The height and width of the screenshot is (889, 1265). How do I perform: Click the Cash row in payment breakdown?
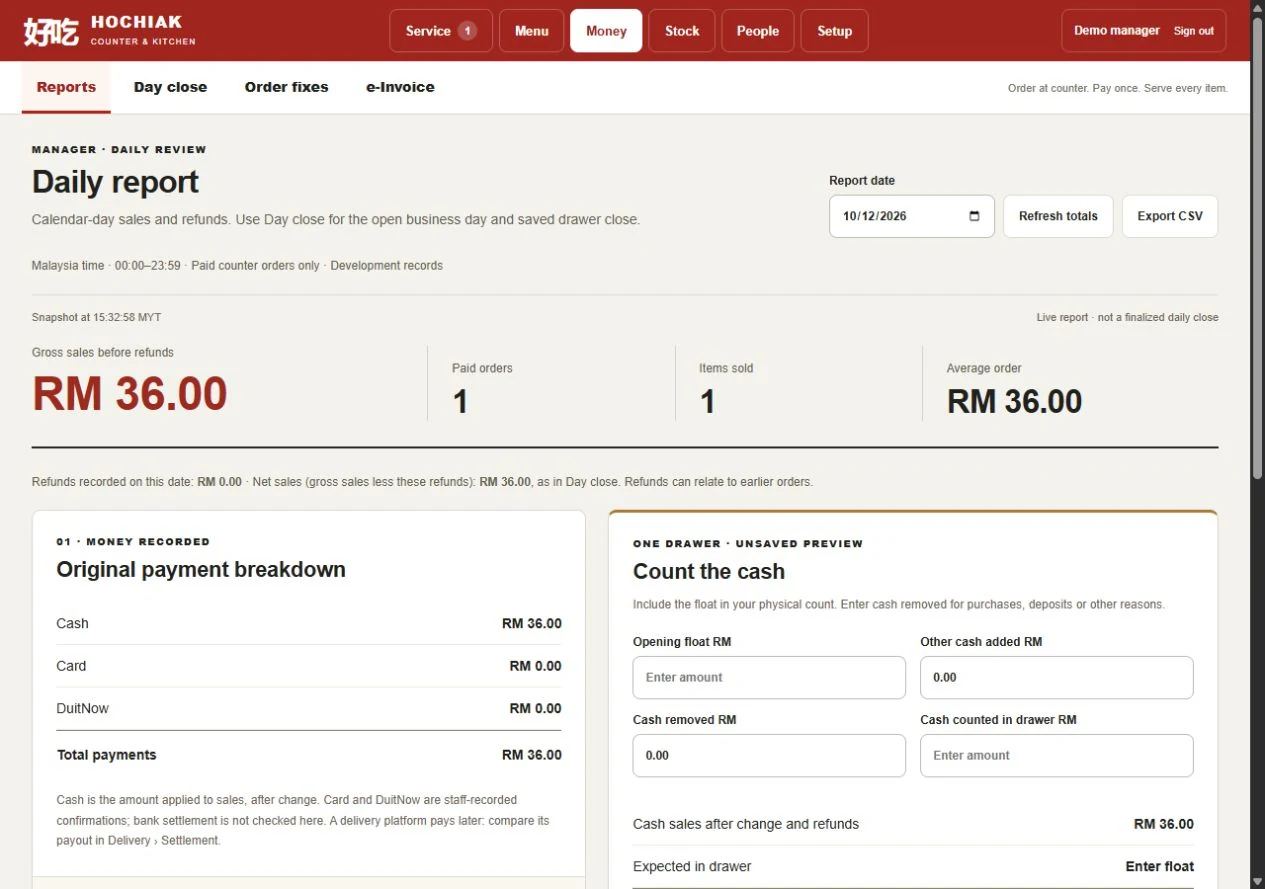pyautogui.click(x=309, y=623)
